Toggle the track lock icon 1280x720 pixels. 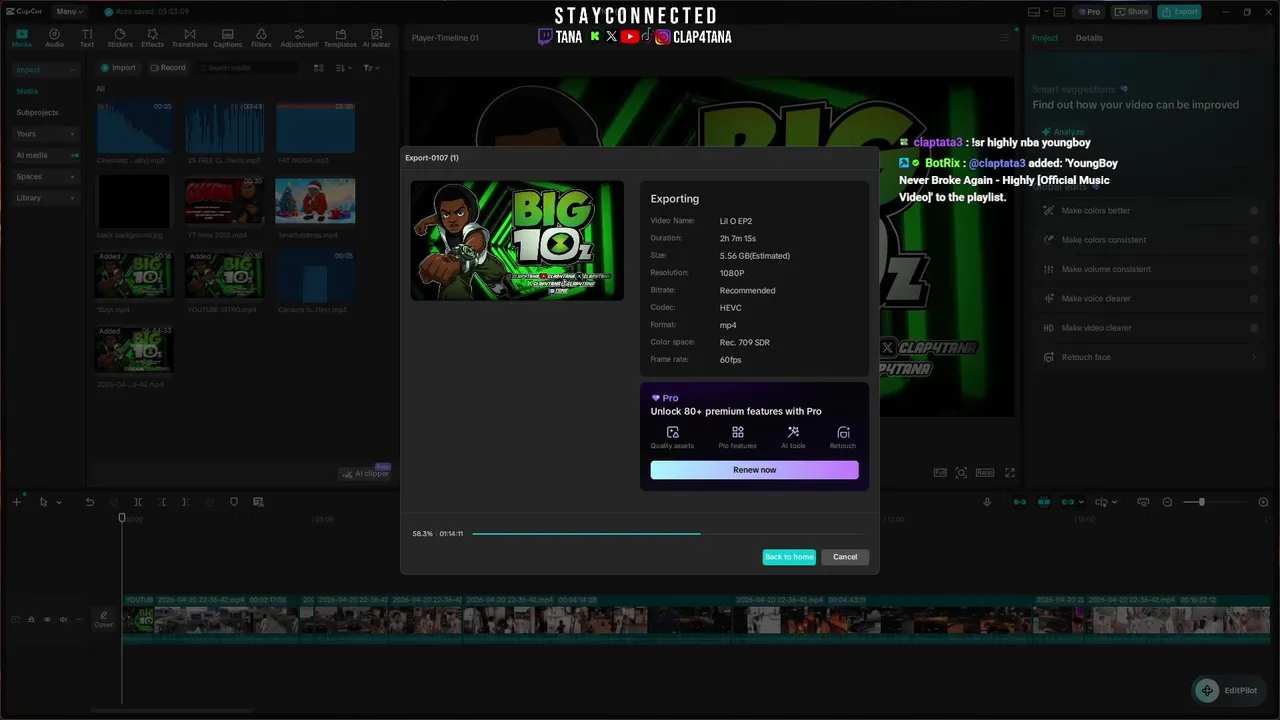click(31, 620)
